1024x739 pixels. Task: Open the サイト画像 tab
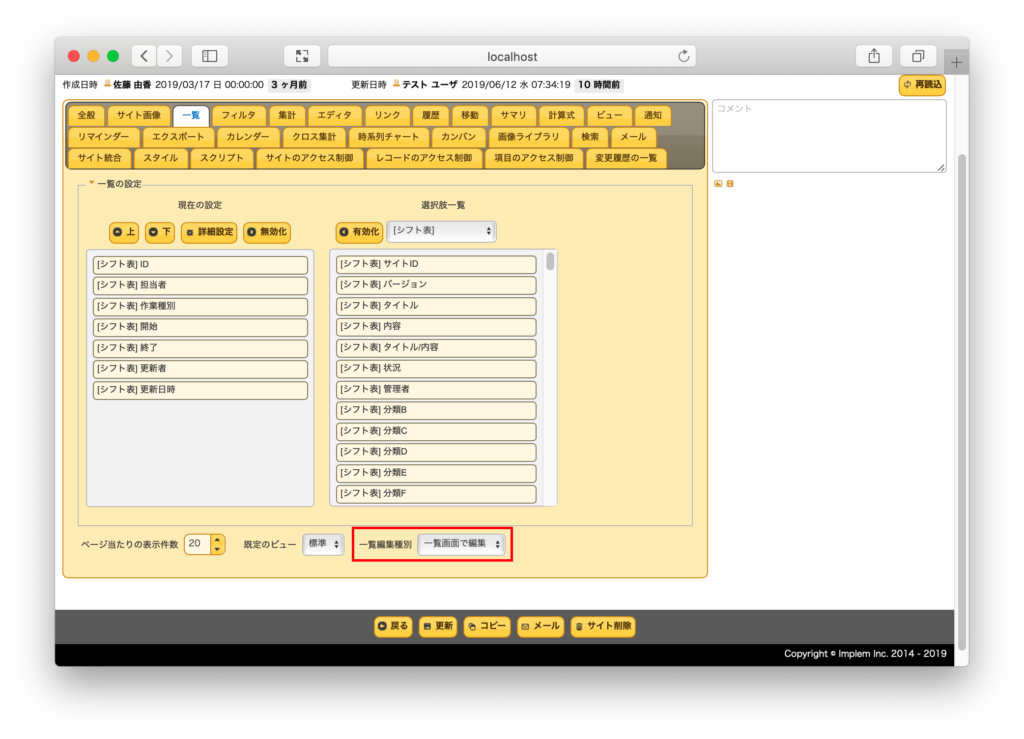[x=138, y=116]
